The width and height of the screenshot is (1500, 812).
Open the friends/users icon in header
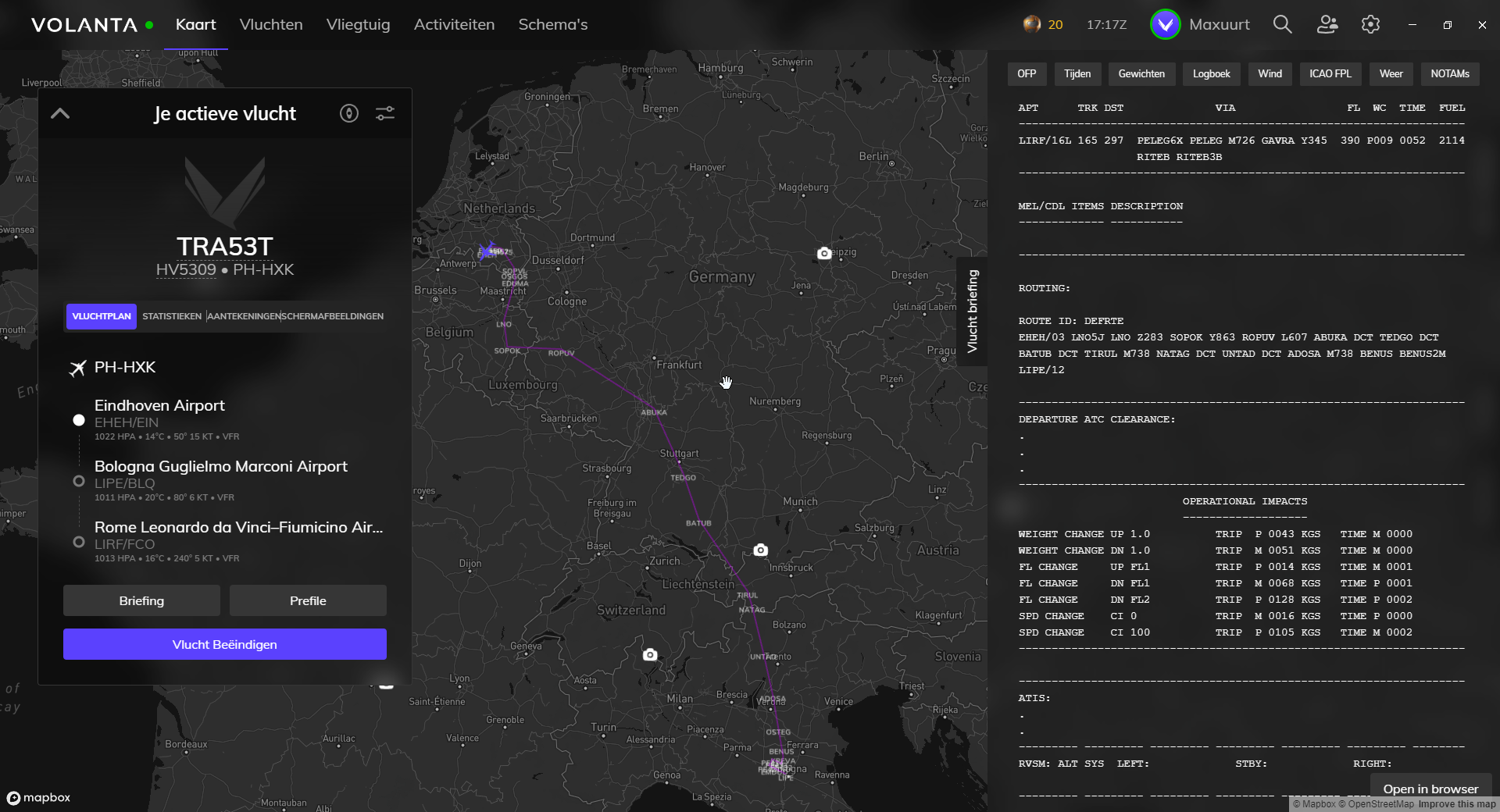1327,24
